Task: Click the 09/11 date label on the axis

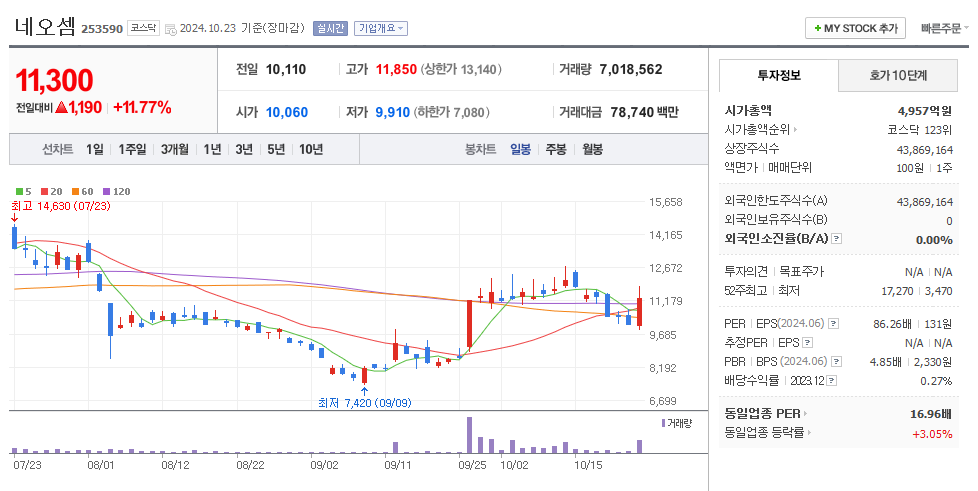Action: [x=398, y=465]
